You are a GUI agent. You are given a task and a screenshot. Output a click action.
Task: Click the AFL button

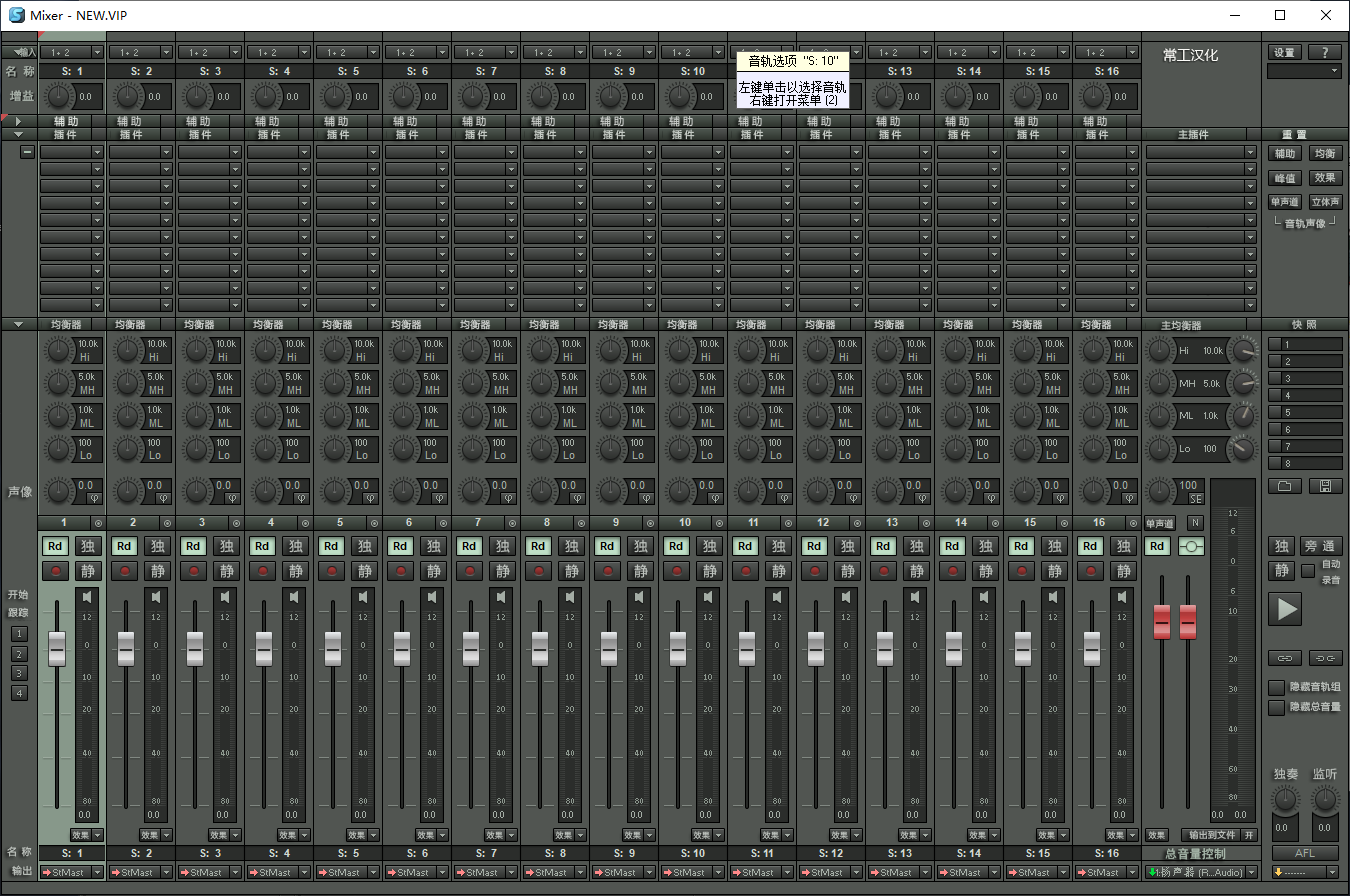1304,853
